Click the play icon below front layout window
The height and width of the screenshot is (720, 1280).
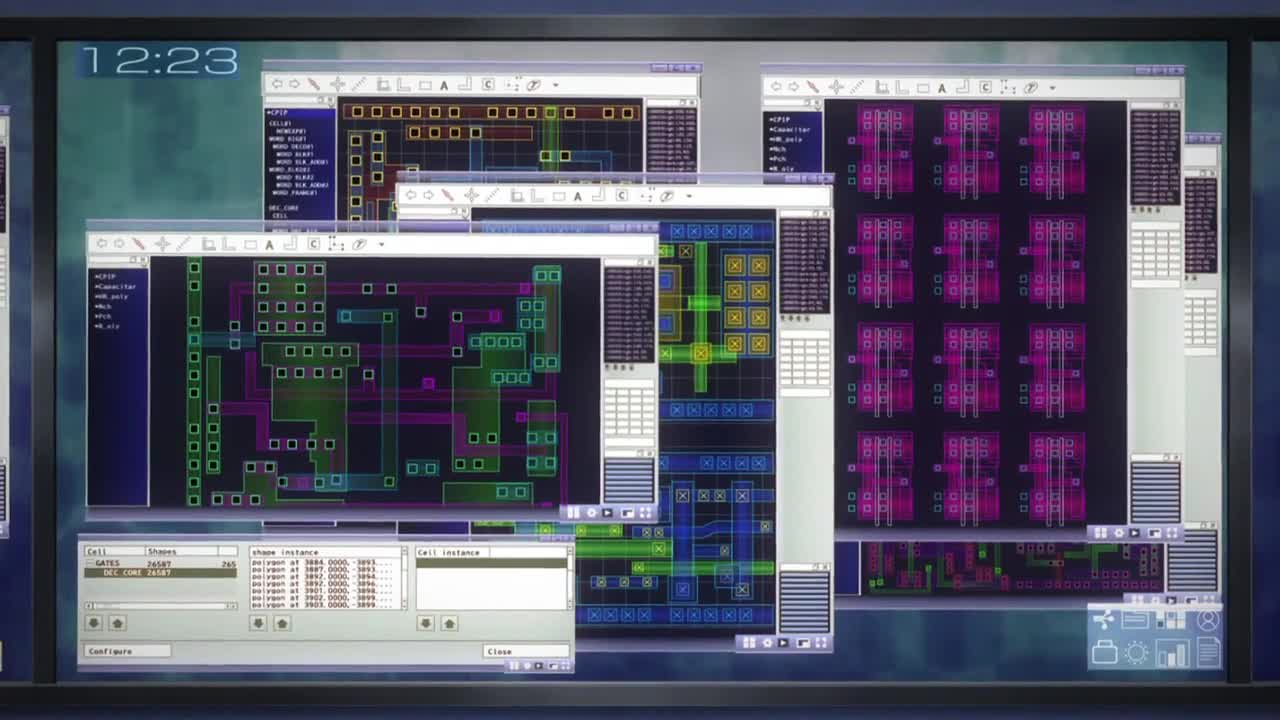click(607, 513)
